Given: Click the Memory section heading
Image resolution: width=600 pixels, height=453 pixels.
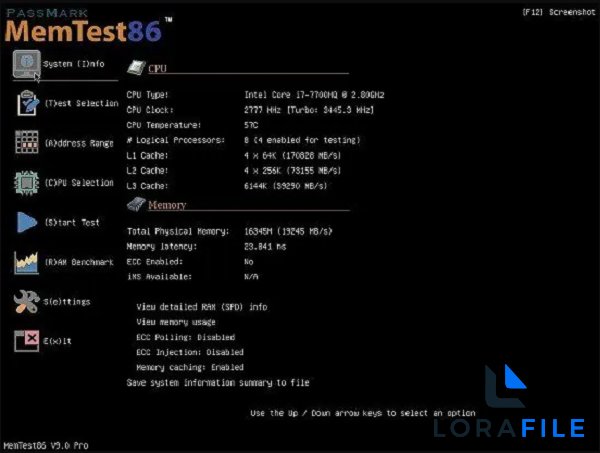Looking at the screenshot, I should [x=167, y=205].
